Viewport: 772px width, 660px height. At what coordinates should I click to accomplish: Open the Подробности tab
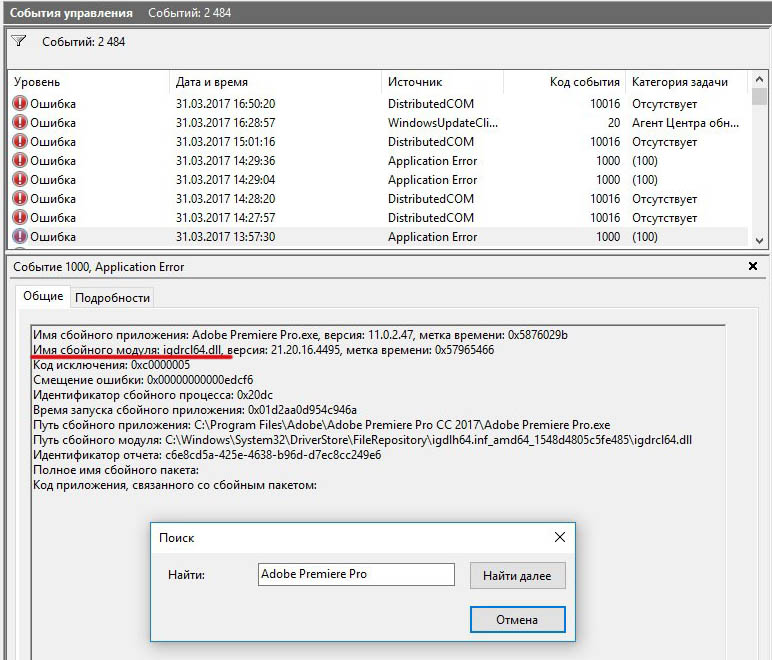point(112,298)
